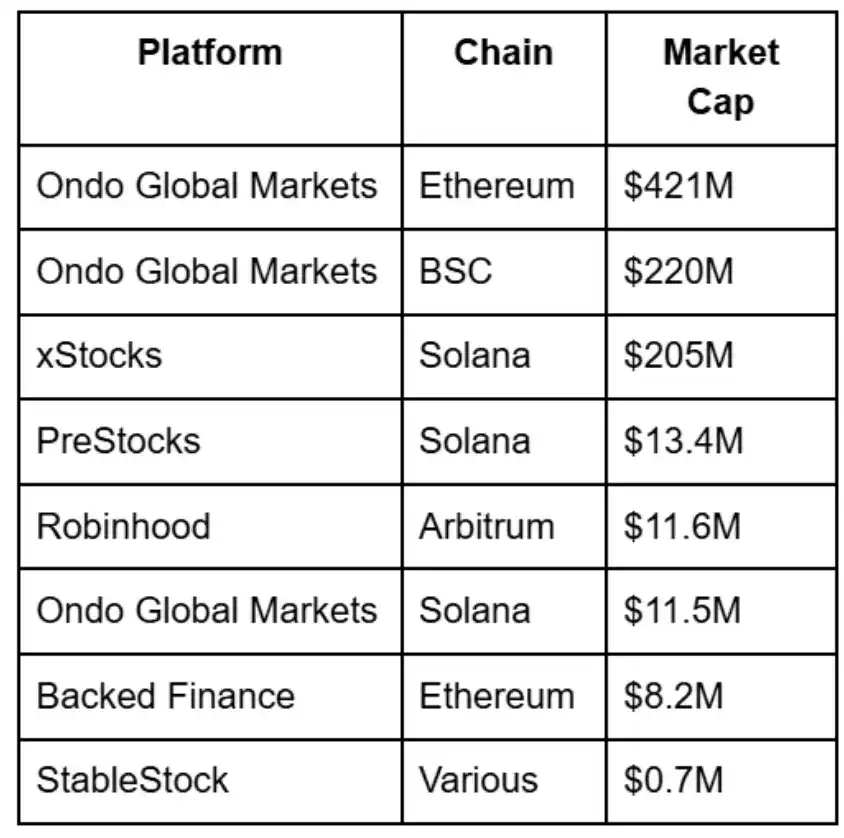Click the Market Cap column header
844x838 pixels.
[720, 77]
